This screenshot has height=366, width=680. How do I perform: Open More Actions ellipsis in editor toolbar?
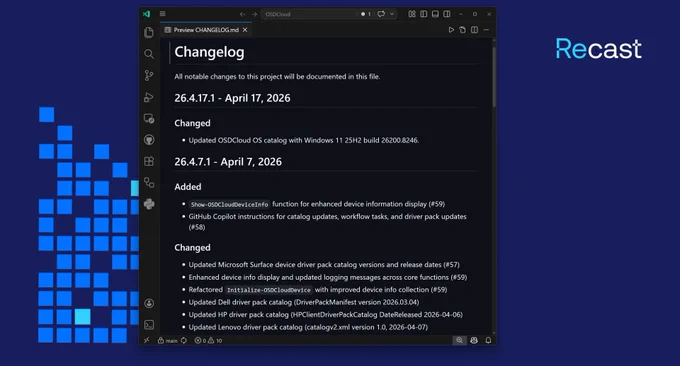pos(486,30)
